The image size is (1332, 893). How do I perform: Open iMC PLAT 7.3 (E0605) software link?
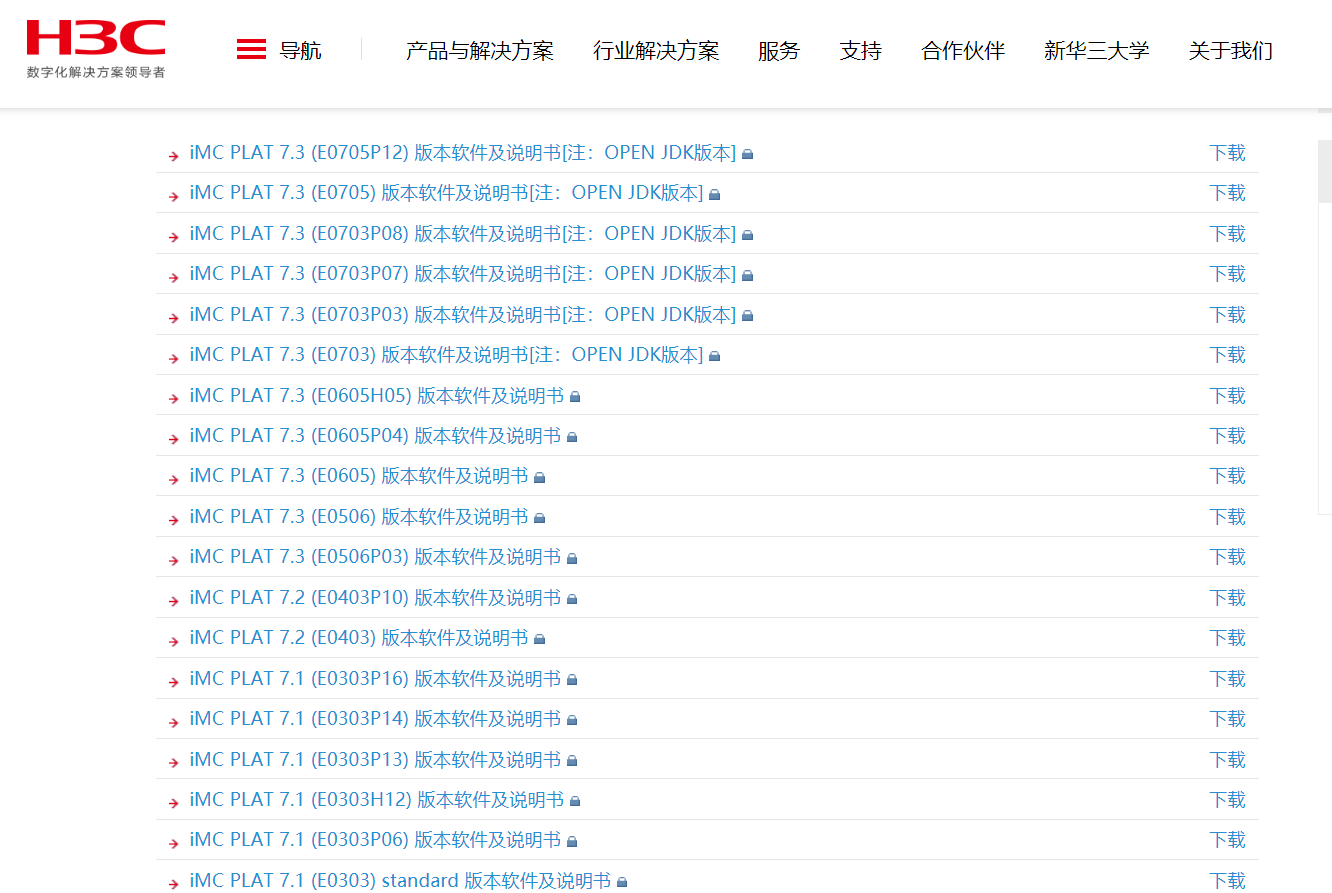(x=359, y=476)
